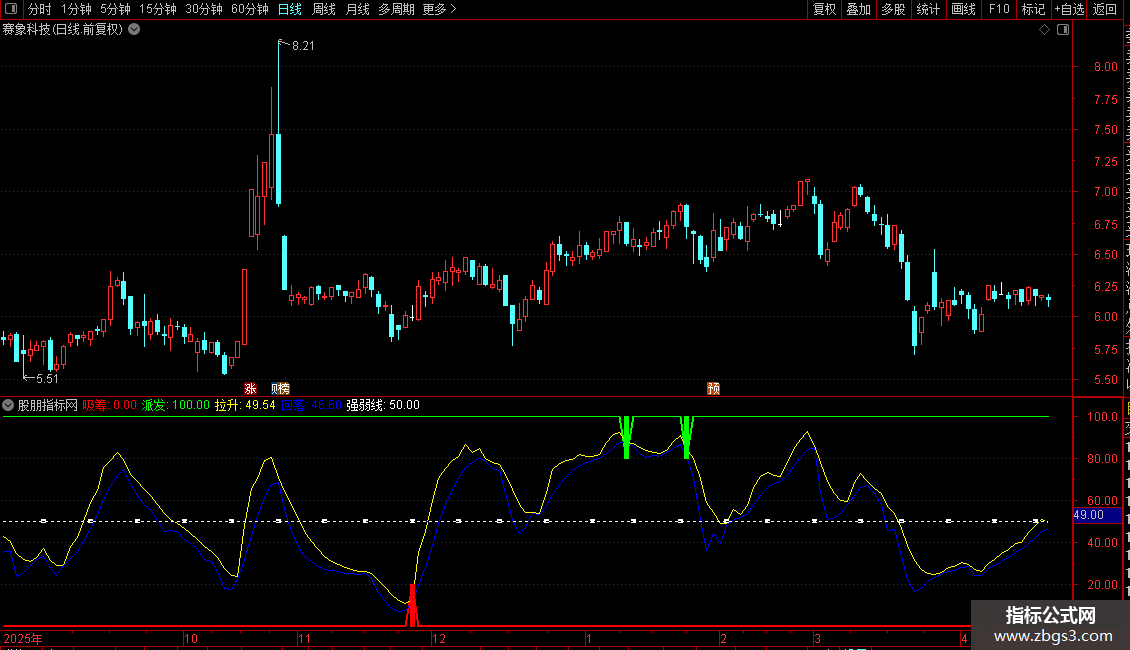Select the 日线 daily chart tab
Image resolution: width=1130 pixels, height=650 pixels.
click(x=290, y=9)
